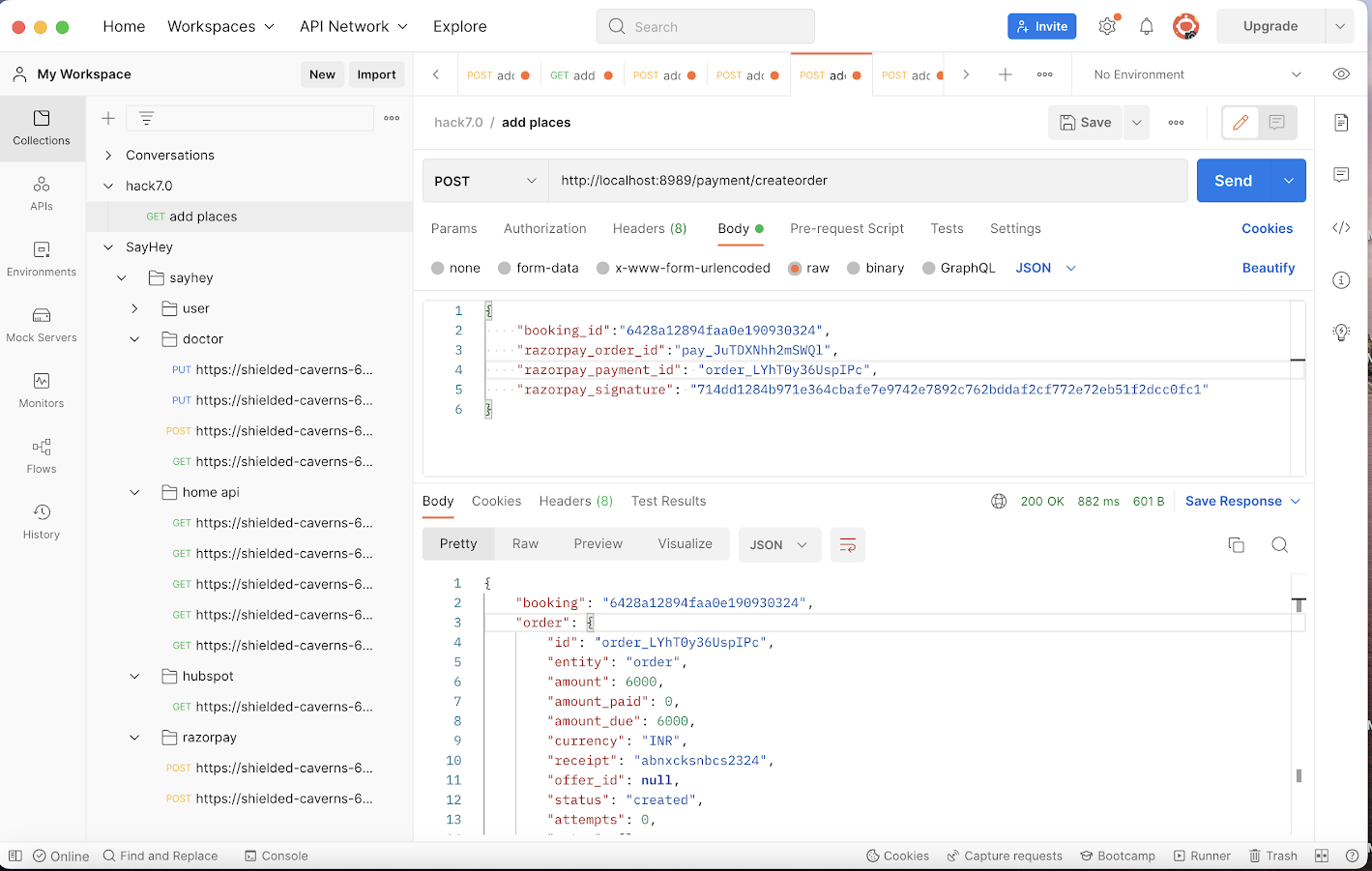The width and height of the screenshot is (1372, 871).
Task: Open the Test Results tab
Action: tap(668, 501)
